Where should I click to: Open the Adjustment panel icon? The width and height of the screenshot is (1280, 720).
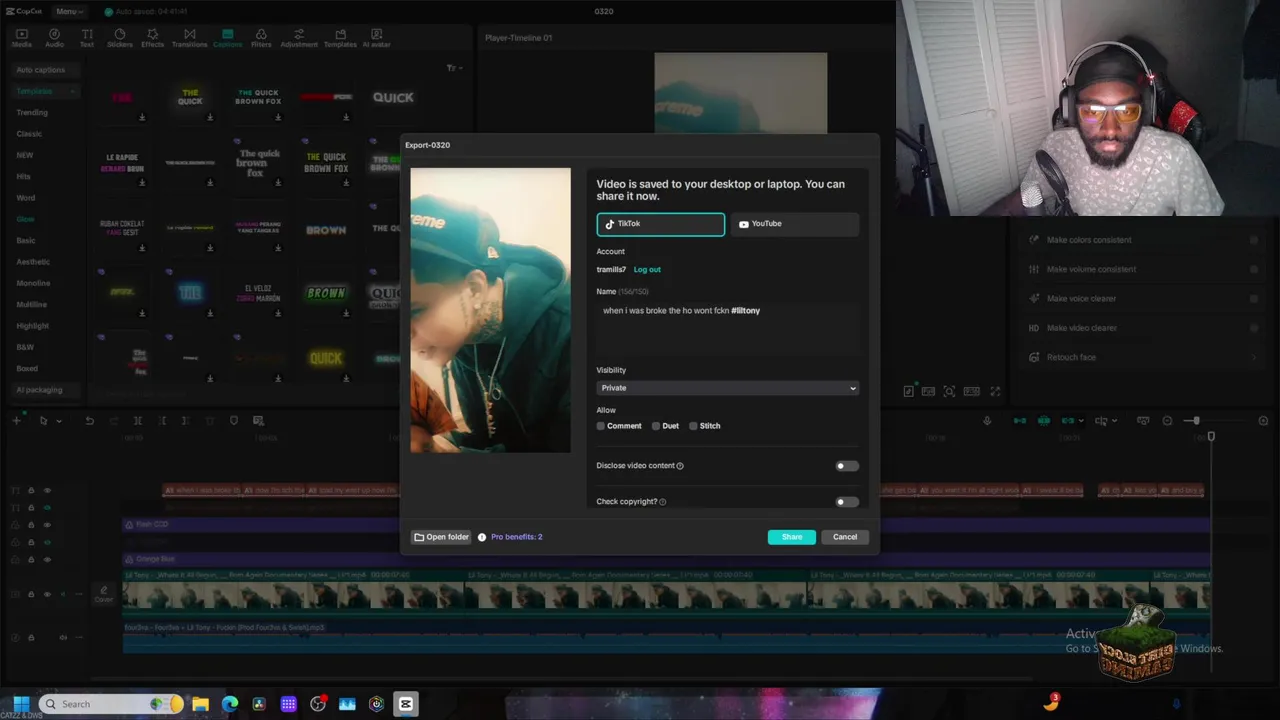(x=299, y=38)
